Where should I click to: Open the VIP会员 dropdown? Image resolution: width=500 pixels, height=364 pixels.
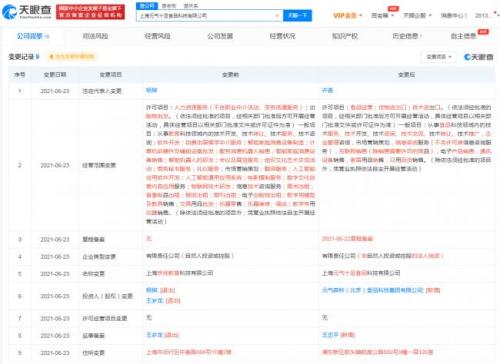coord(348,15)
